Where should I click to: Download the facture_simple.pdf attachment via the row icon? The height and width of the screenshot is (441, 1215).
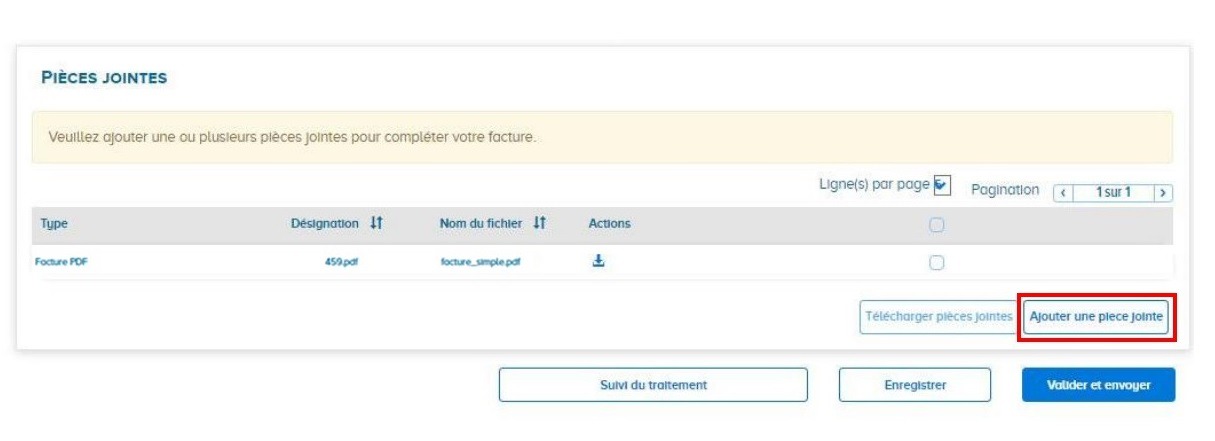pyautogui.click(x=599, y=262)
